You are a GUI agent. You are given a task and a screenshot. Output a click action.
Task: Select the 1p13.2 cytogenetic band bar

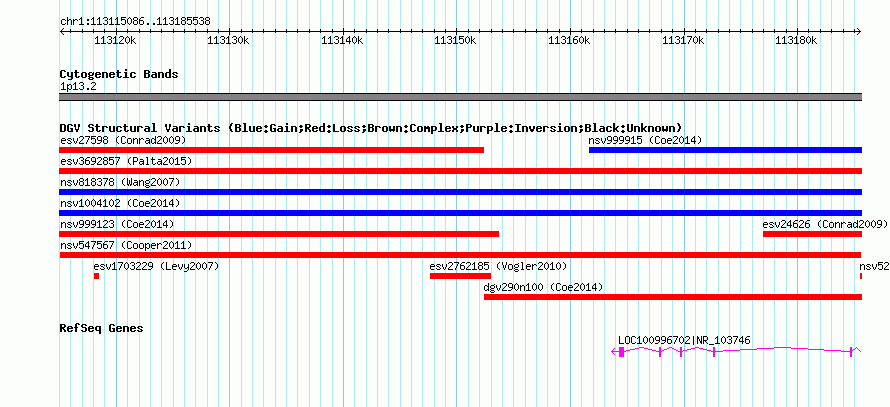pos(460,97)
